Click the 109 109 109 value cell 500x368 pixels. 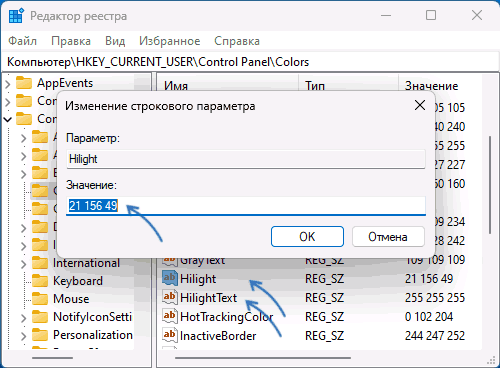pyautogui.click(x=435, y=260)
